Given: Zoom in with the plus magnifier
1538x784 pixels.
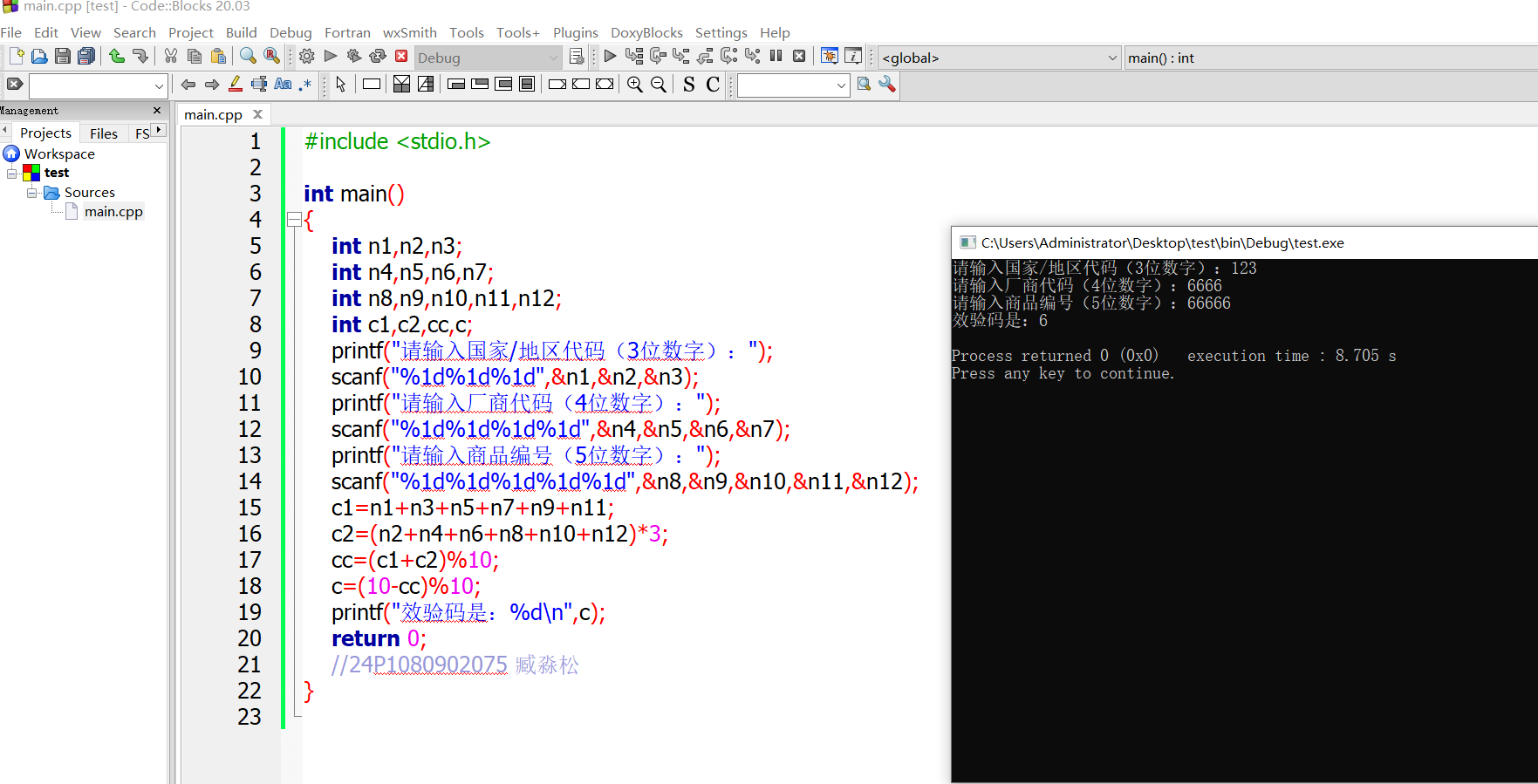Looking at the screenshot, I should click(635, 85).
